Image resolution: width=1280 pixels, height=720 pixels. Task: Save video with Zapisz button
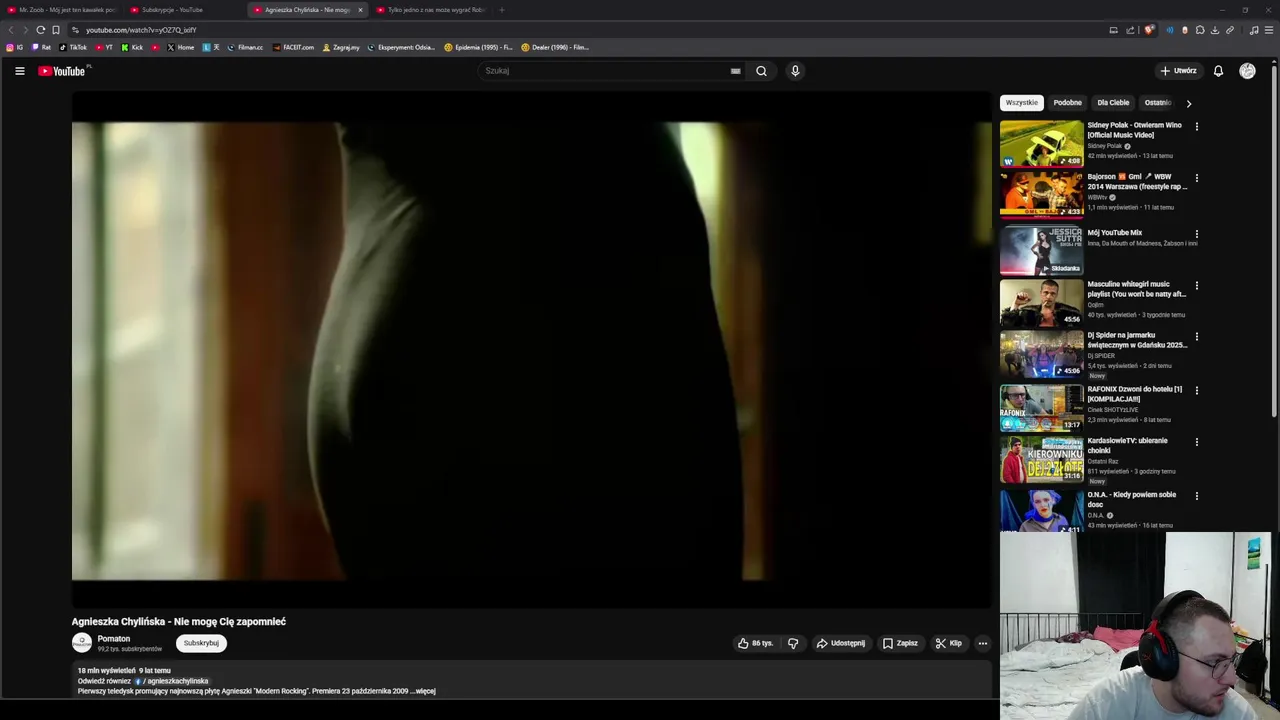[900, 643]
